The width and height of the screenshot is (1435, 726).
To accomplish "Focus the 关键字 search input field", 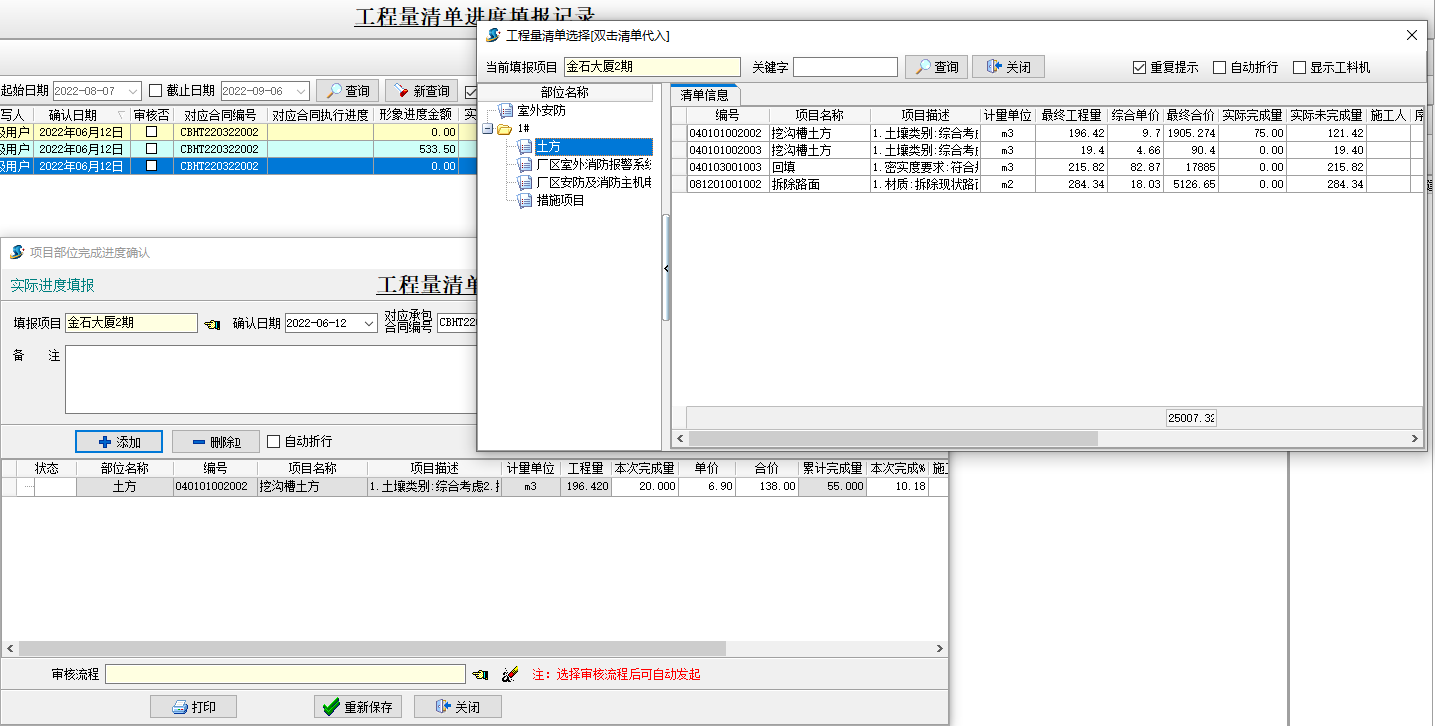I will click(x=845, y=67).
